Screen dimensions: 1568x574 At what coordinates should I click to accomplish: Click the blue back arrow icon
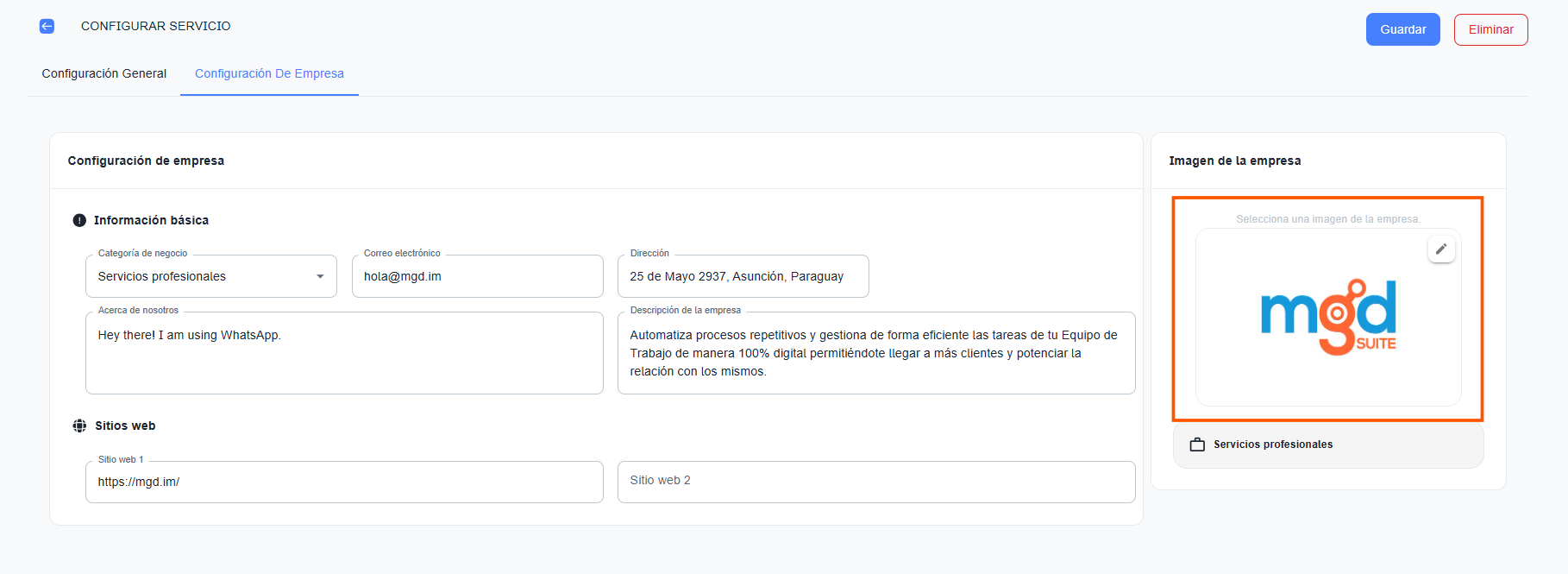[47, 26]
